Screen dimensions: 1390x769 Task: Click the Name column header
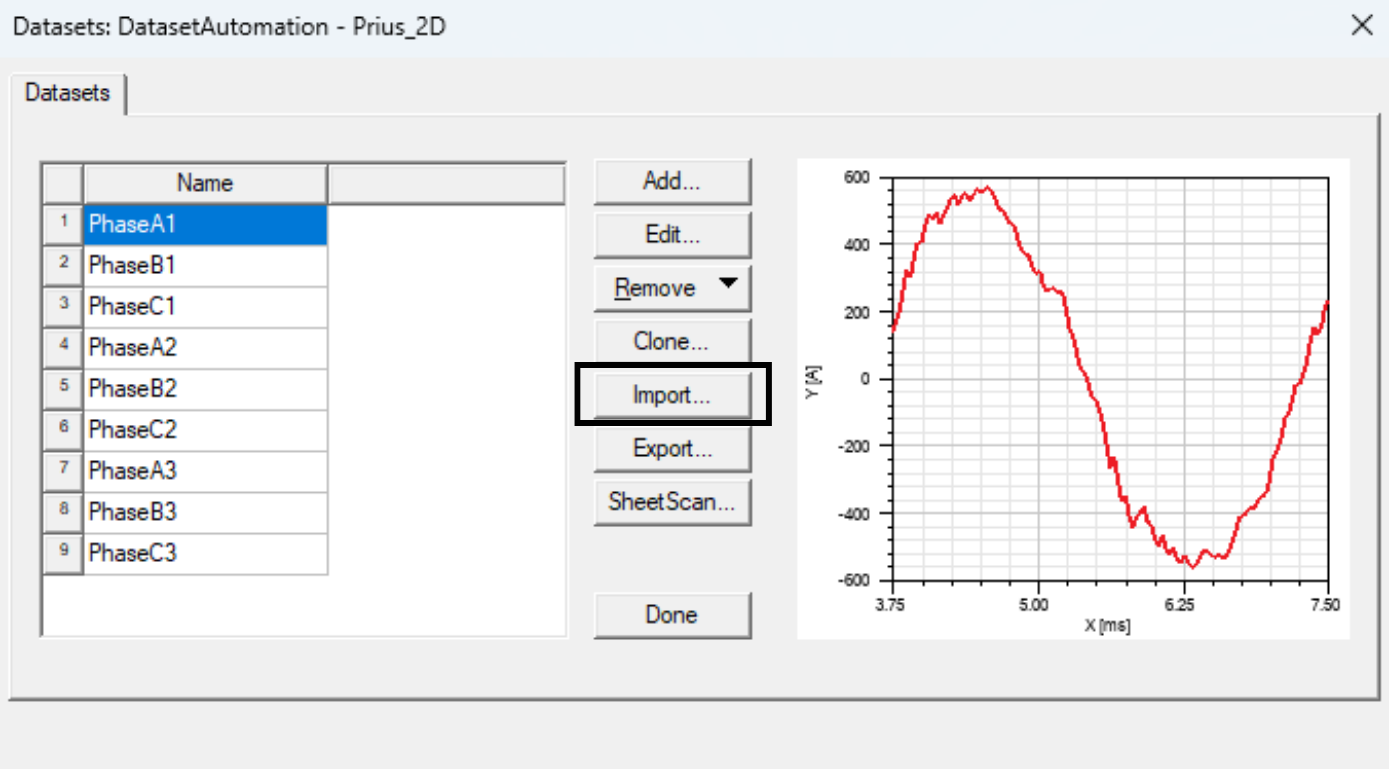point(204,183)
